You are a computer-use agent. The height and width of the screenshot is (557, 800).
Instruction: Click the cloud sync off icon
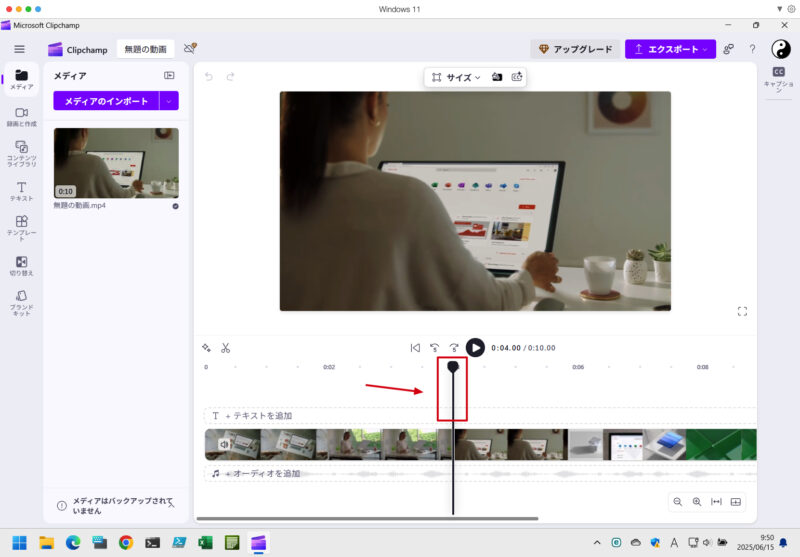190,48
